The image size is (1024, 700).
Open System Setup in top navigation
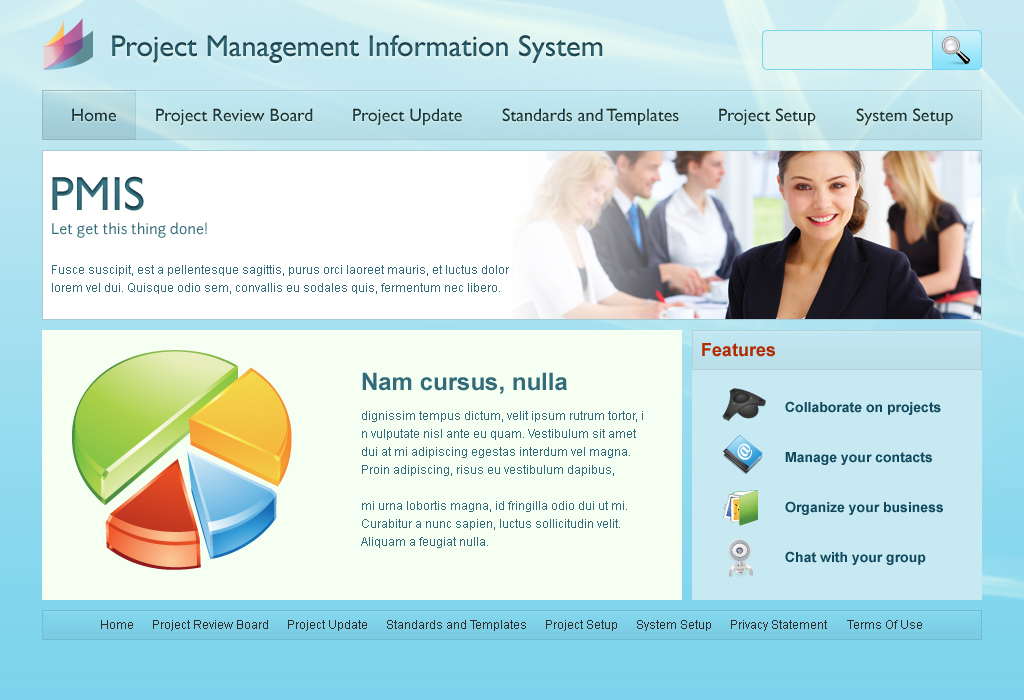pos(904,115)
